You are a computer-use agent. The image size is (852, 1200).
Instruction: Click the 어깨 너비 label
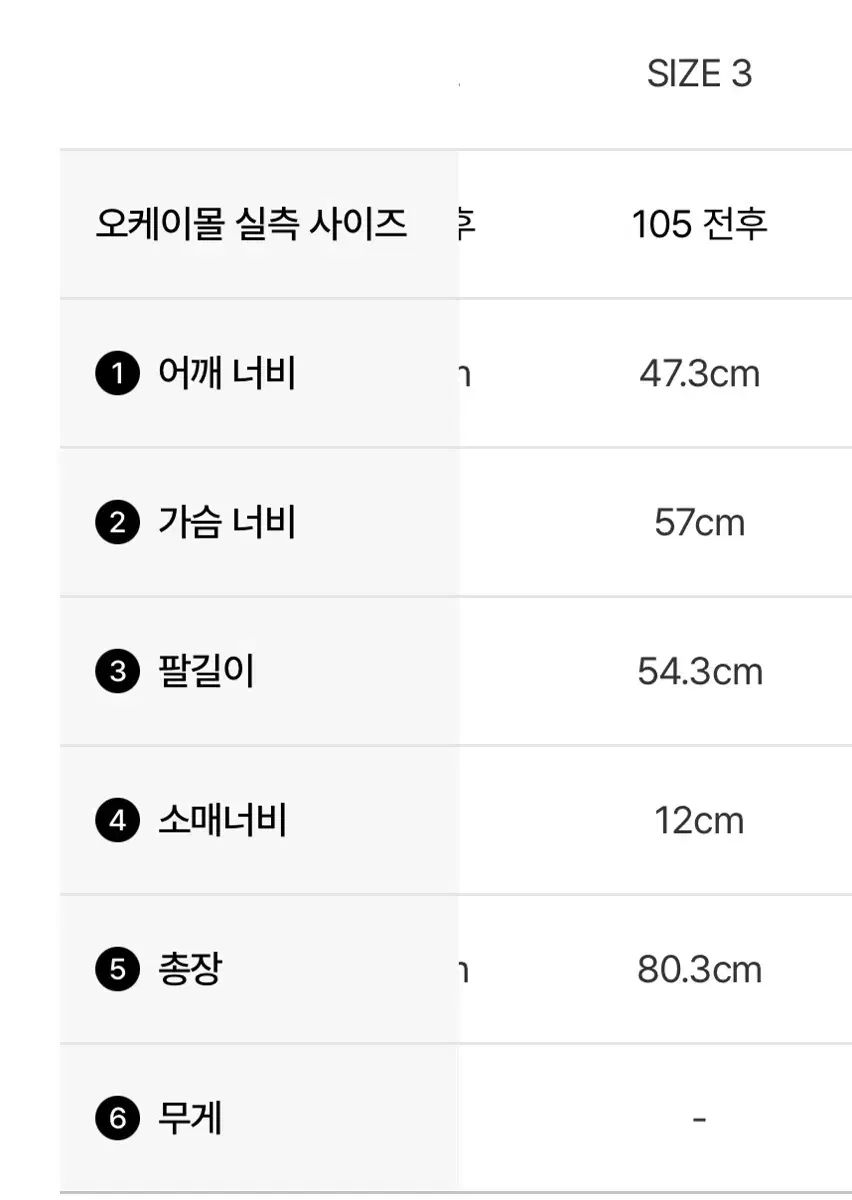click(227, 374)
